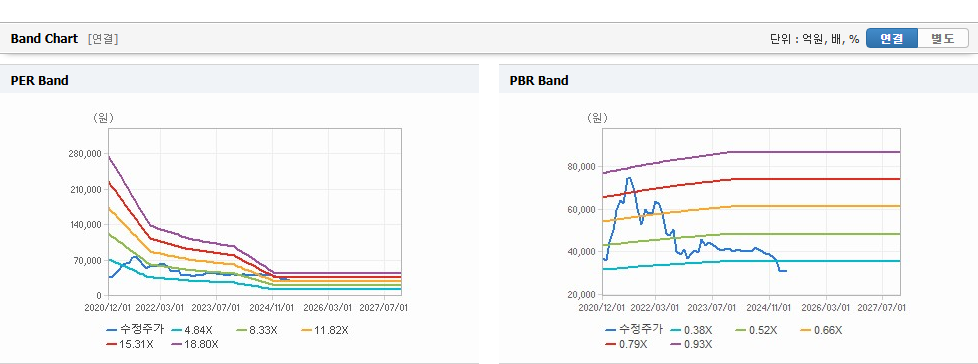Click the 단위 : 억원, 배, % label
The image size is (978, 364).
click(815, 39)
